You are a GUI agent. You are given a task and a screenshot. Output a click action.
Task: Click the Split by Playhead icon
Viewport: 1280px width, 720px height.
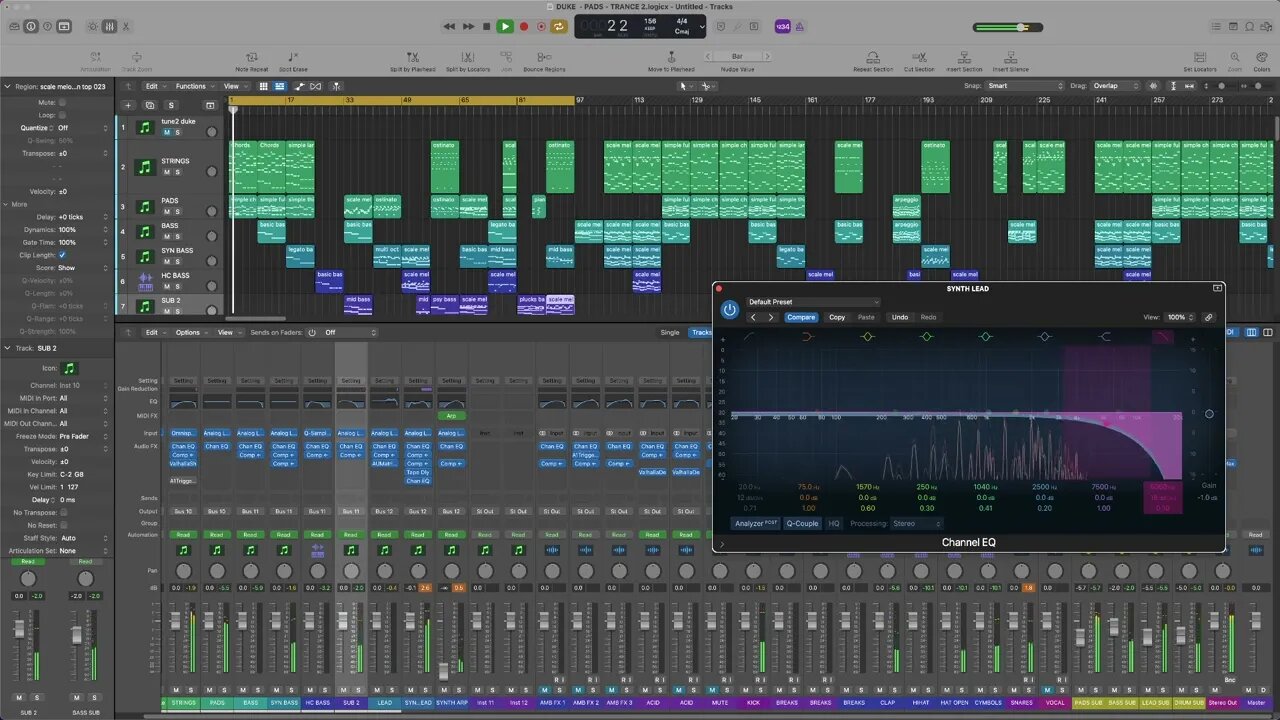click(x=412, y=61)
